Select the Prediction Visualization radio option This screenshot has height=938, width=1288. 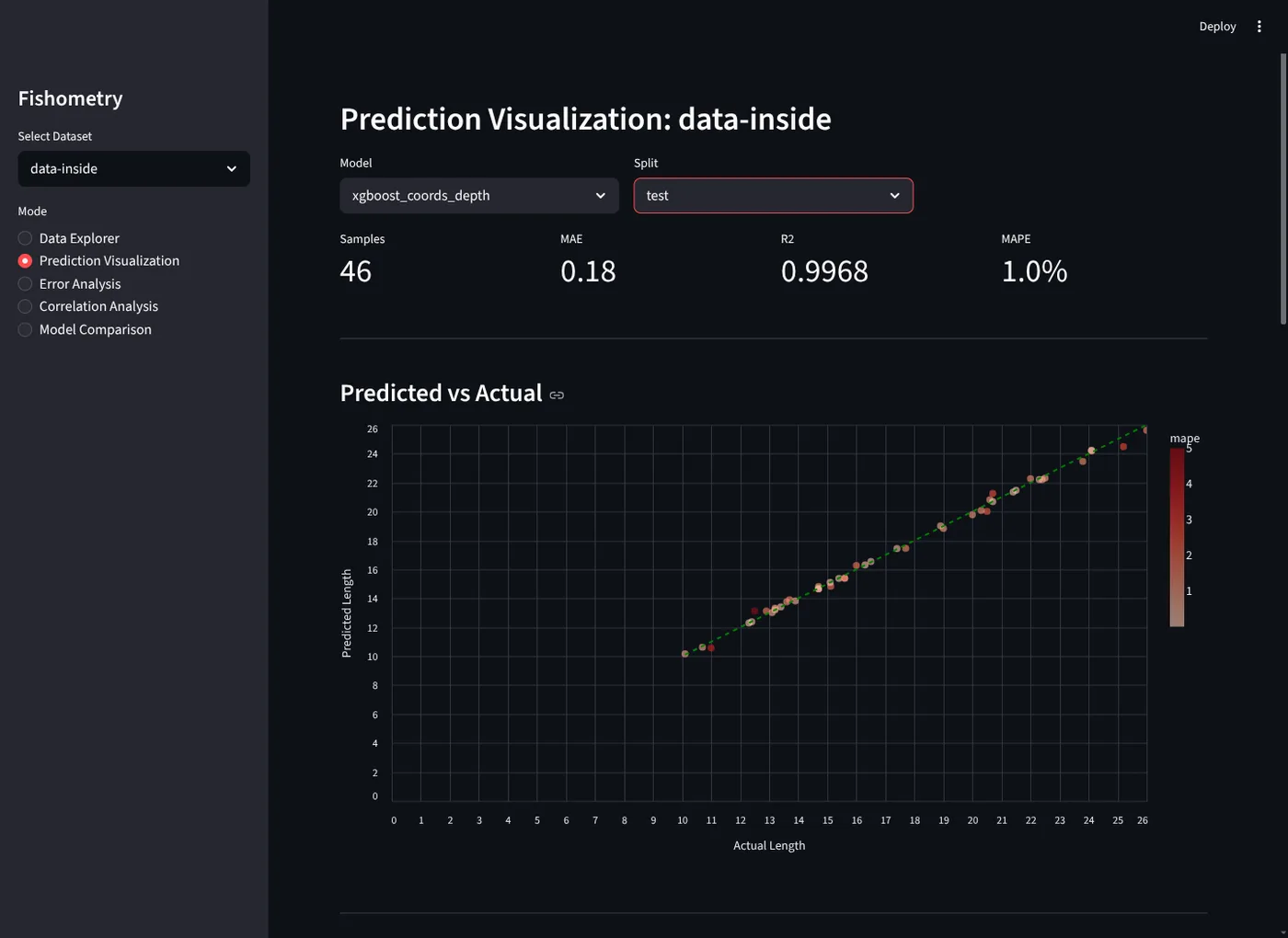pyautogui.click(x=98, y=261)
